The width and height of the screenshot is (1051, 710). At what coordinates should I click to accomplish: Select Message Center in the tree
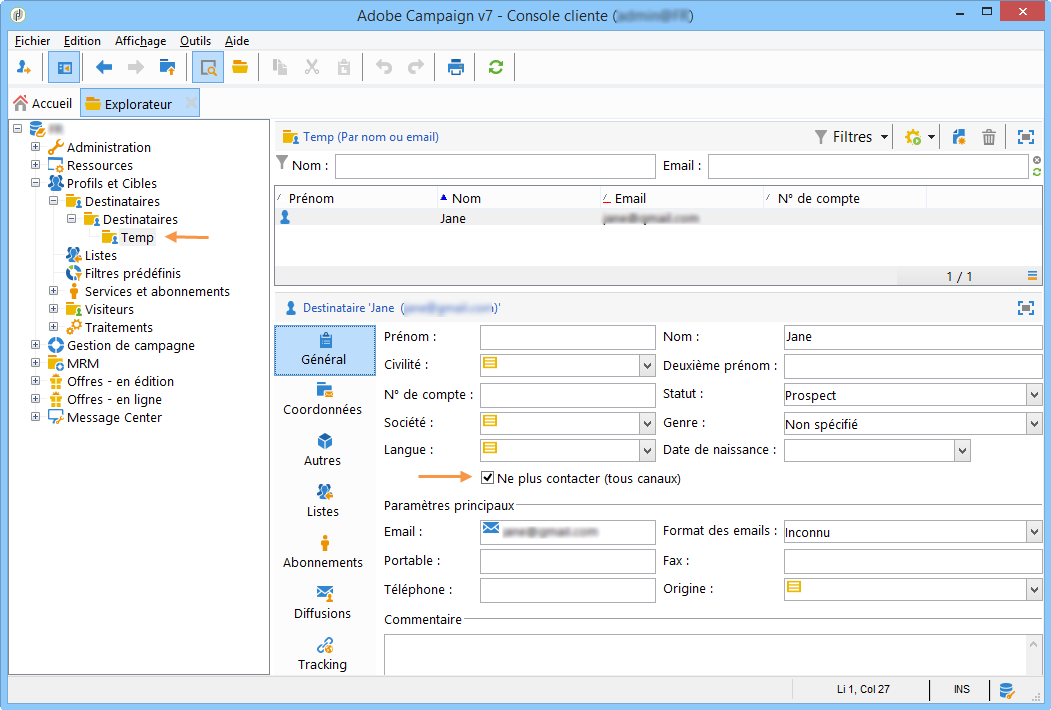click(x=114, y=418)
